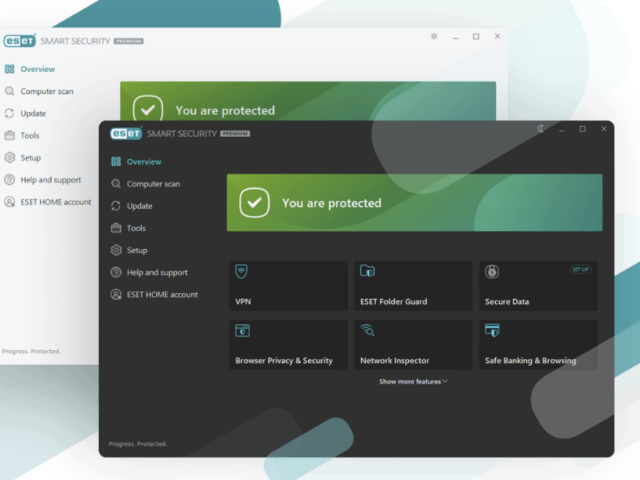Click the PREMIUM badge in the dark window title
Screen dimensions: 640x480
236,134
